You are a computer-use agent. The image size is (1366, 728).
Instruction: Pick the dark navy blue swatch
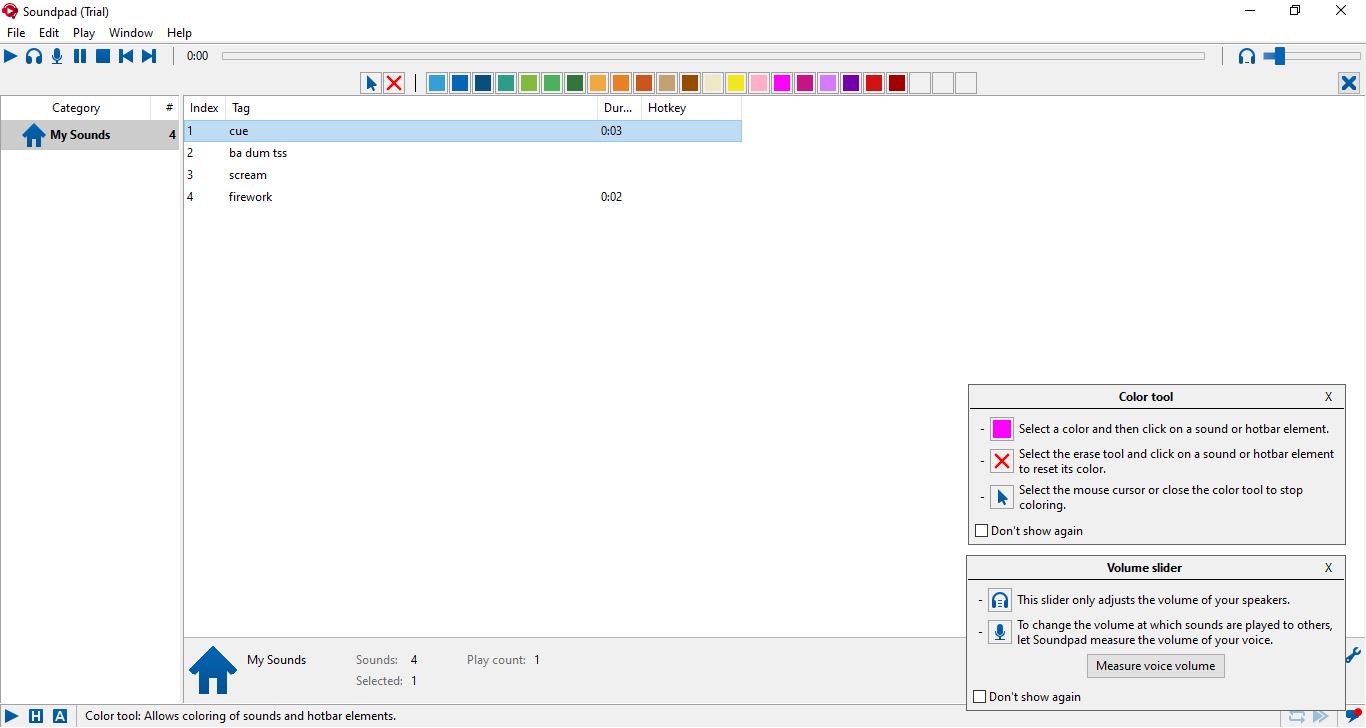coord(483,83)
